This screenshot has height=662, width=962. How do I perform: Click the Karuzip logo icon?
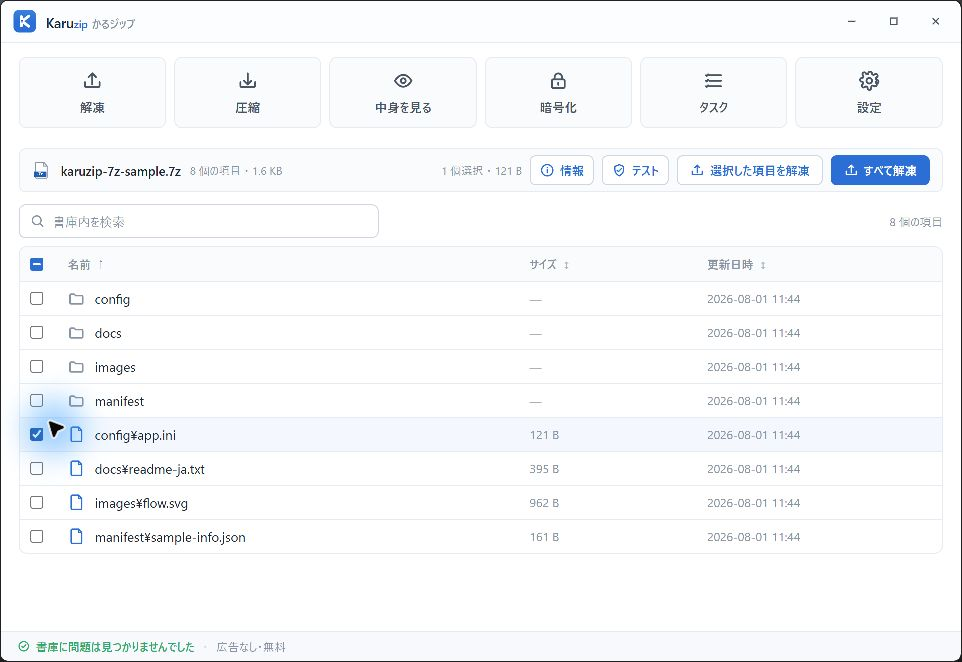[25, 21]
